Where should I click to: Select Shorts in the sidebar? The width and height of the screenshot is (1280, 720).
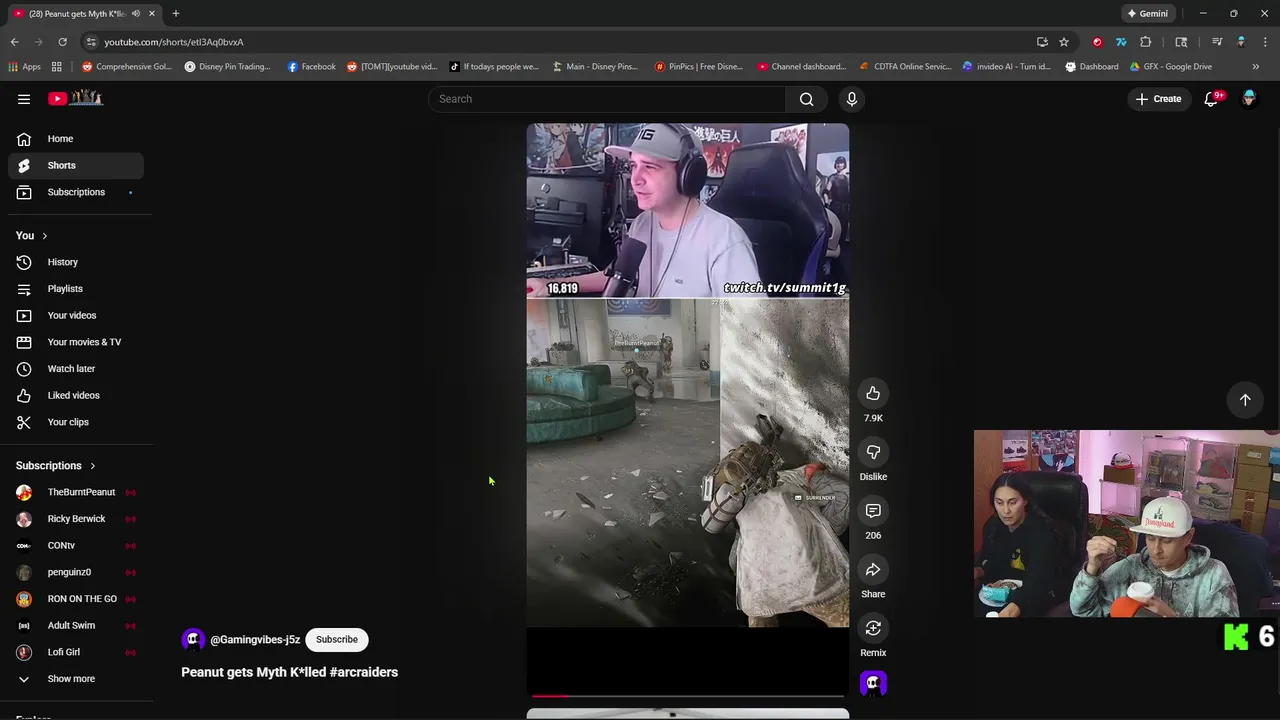76,166
